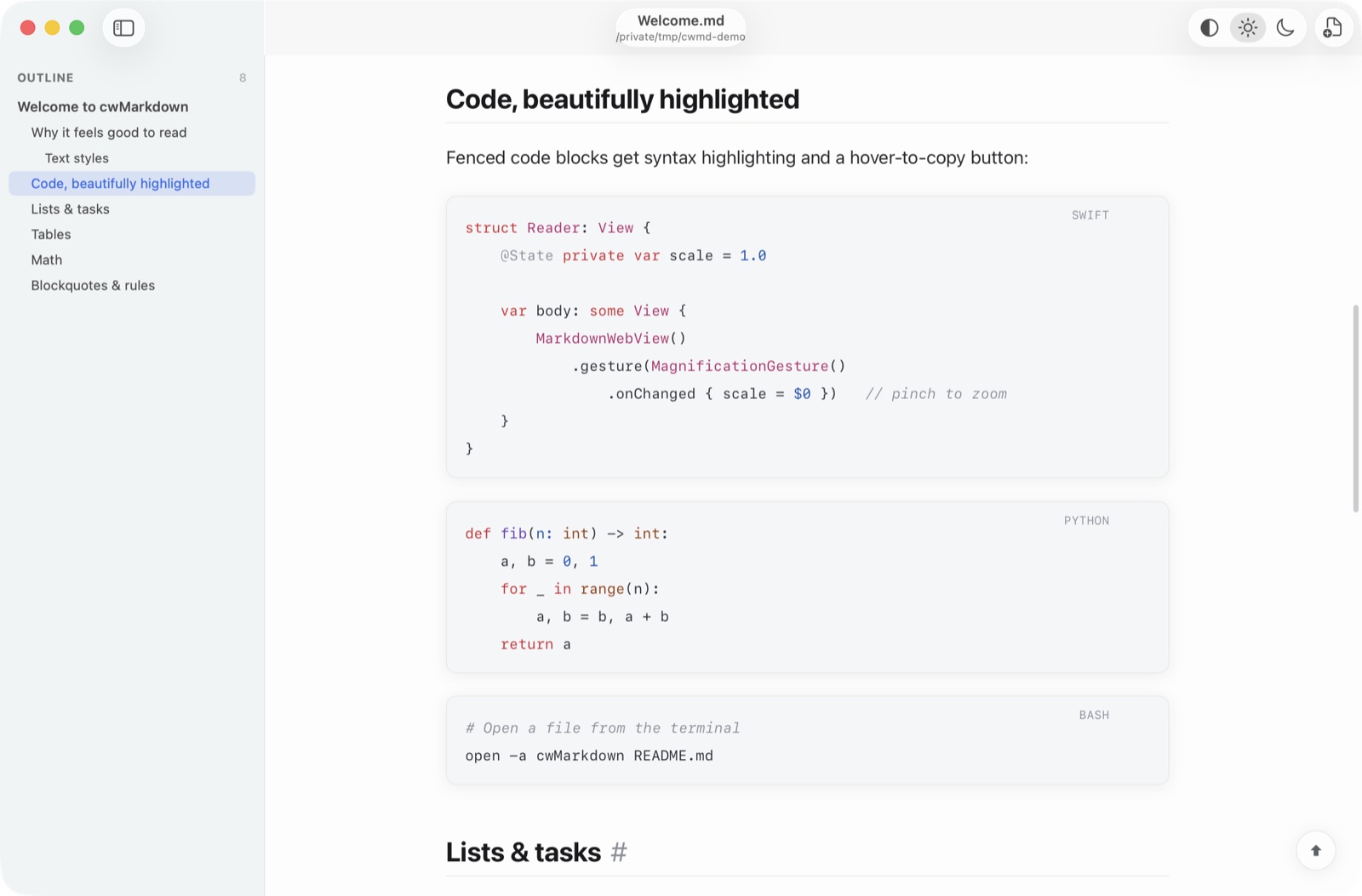Click the vertical scrollbar thumb
The height and width of the screenshot is (896, 1362).
coord(1355,408)
